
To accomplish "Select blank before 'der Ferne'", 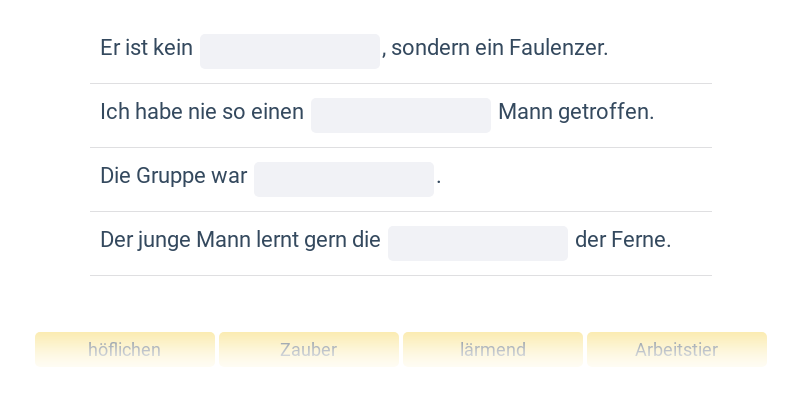I will click(478, 243).
